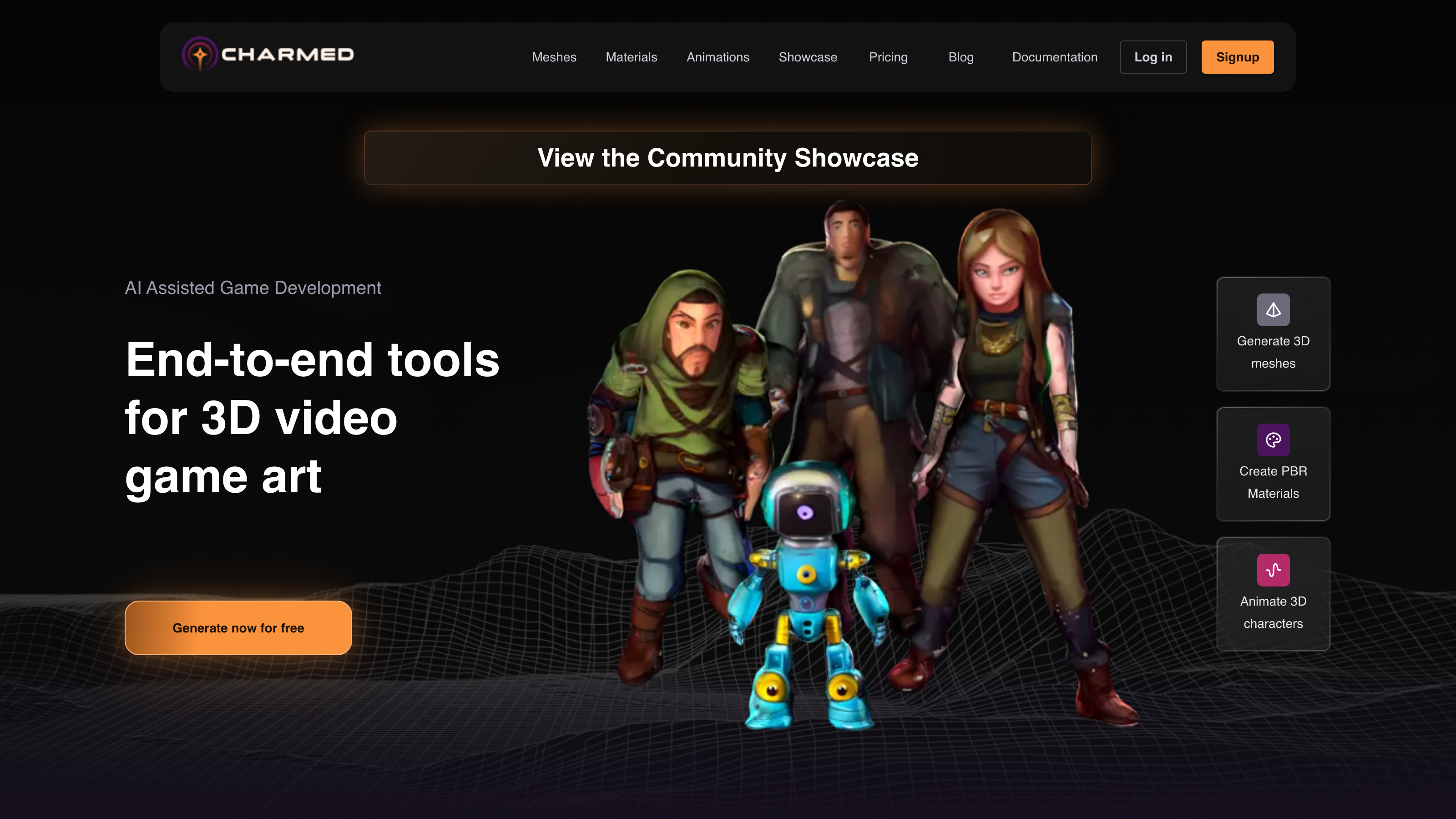Click Log in button

pos(1153,57)
